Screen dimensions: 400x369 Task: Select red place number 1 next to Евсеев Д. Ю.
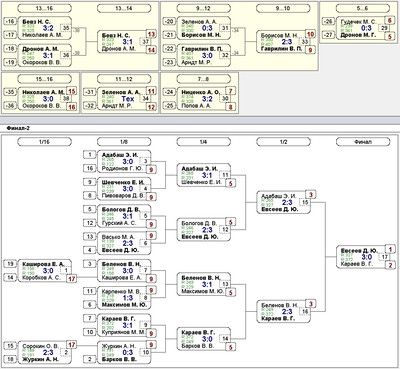(x=390, y=249)
